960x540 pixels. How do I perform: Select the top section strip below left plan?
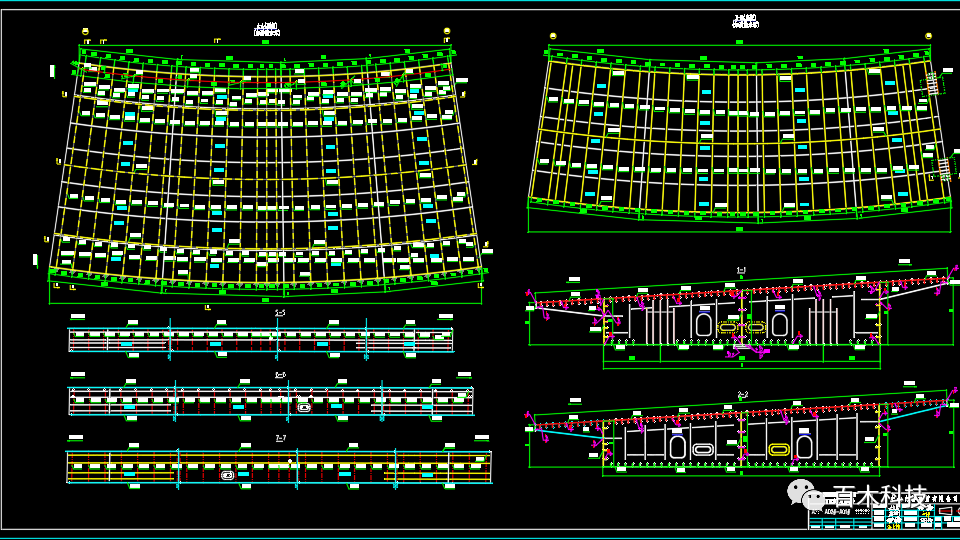click(x=260, y=340)
